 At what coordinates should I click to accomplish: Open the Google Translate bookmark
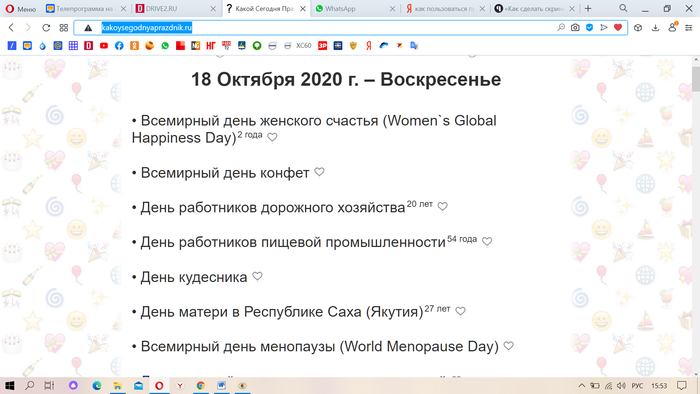pyautogui.click(x=414, y=46)
